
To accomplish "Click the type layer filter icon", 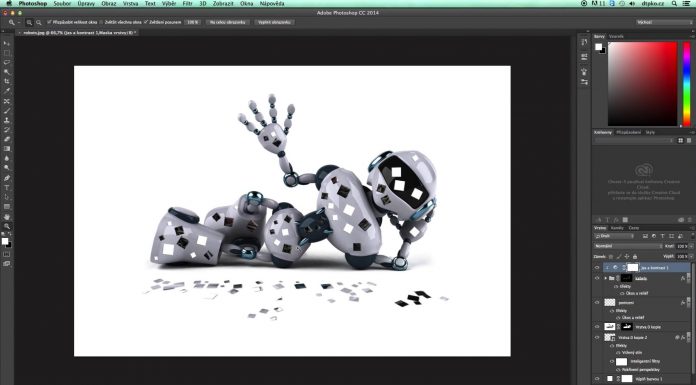I will point(662,236).
